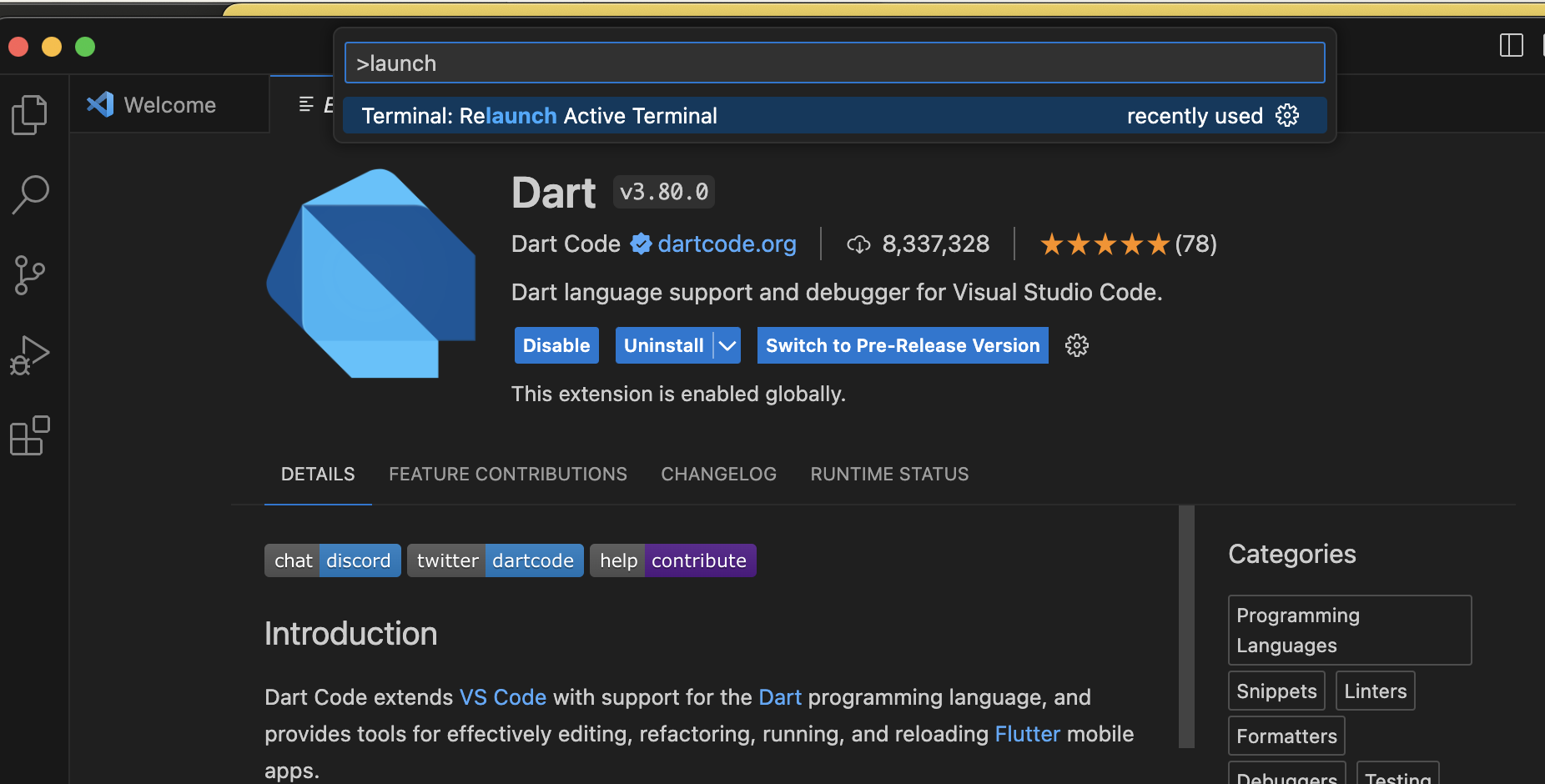1545x784 pixels.
Task: Click the Dart extension logo
Action: [x=371, y=274]
